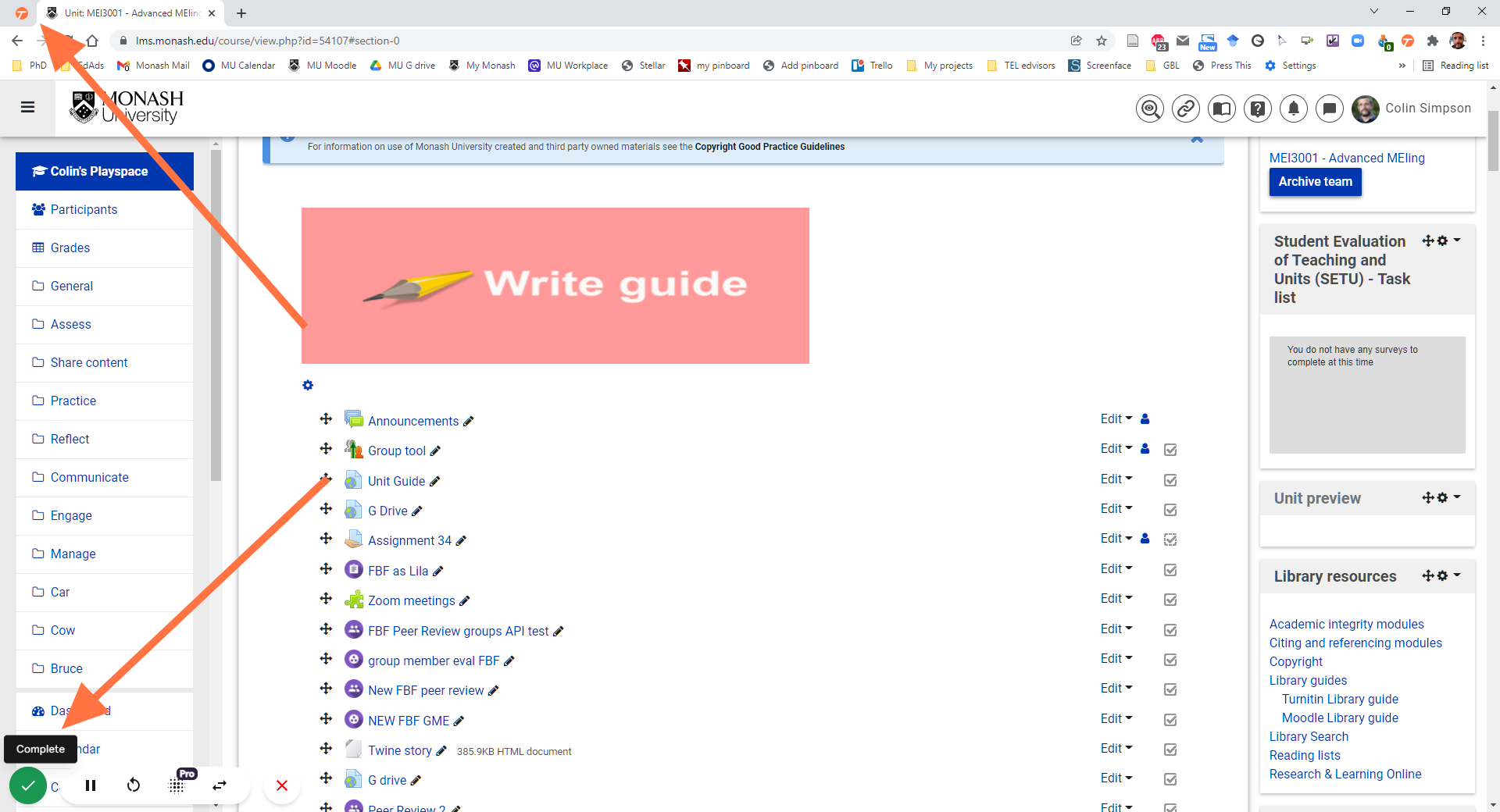The height and width of the screenshot is (812, 1500).
Task: Toggle completion checkbox for Zoom meetings
Action: [1170, 600]
